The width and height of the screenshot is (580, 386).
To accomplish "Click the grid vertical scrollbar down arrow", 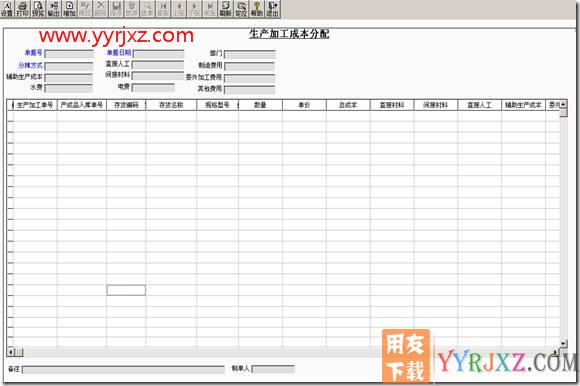I will (x=563, y=344).
